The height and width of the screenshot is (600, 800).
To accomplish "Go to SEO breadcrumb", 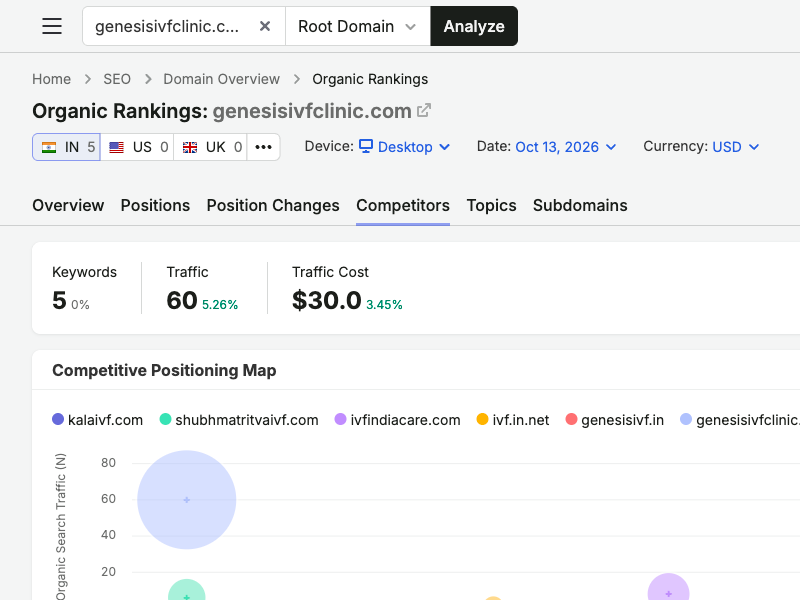I will (x=117, y=79).
